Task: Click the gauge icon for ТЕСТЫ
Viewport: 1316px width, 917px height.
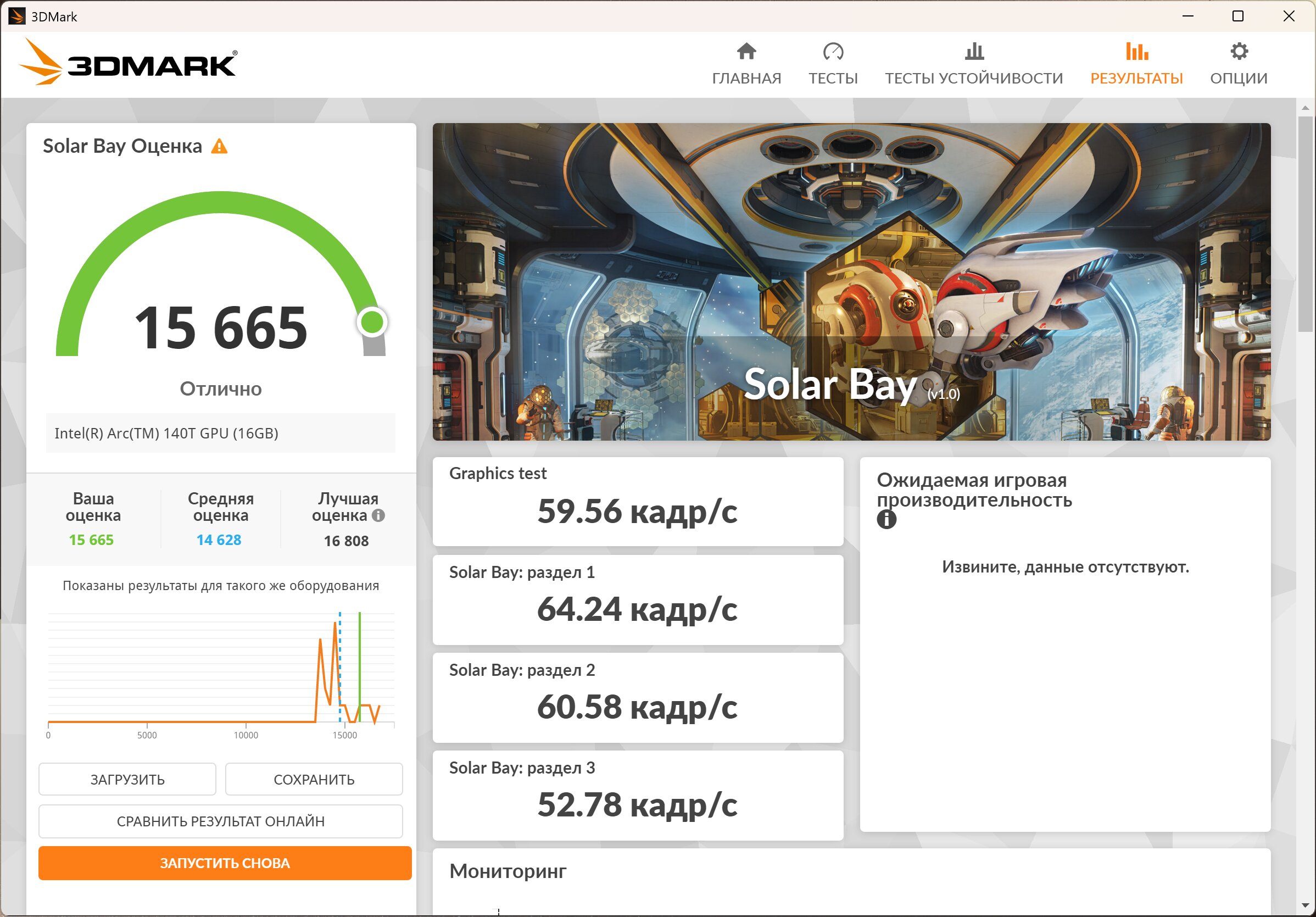Action: [x=833, y=52]
